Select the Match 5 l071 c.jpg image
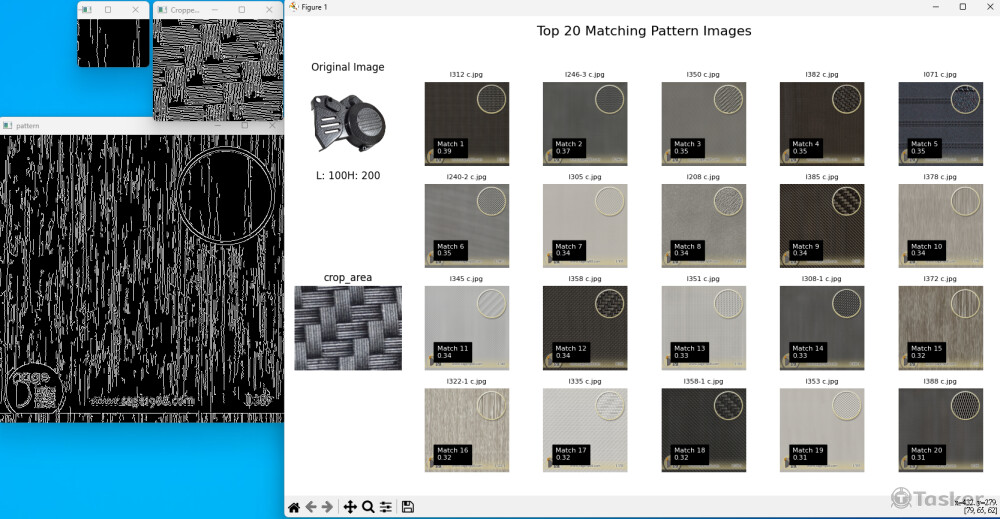 [940, 123]
